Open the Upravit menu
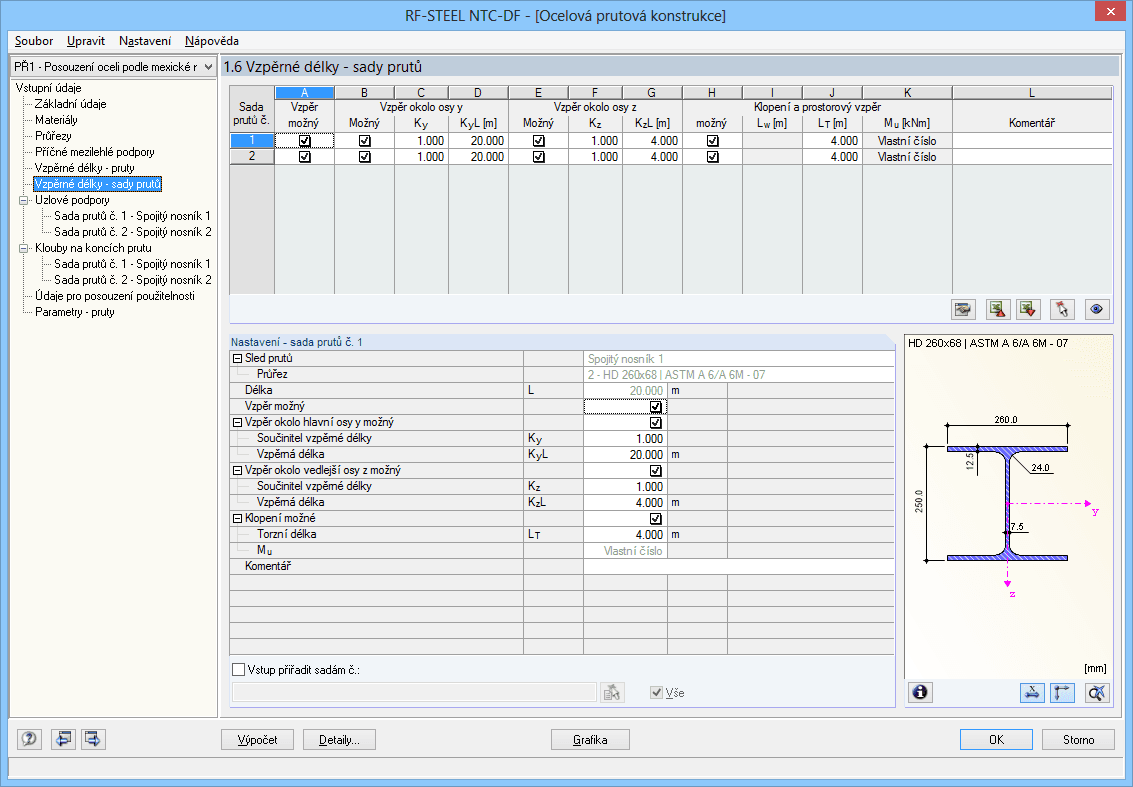This screenshot has width=1133, height=787. pos(86,41)
